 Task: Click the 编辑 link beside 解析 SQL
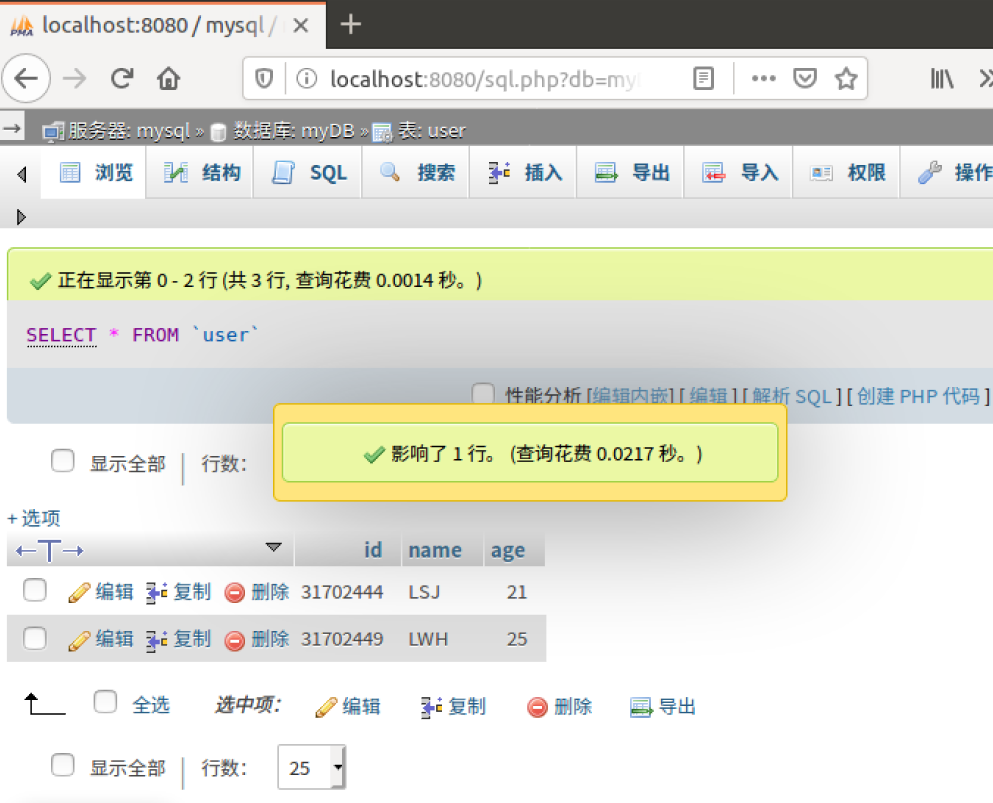click(x=708, y=396)
